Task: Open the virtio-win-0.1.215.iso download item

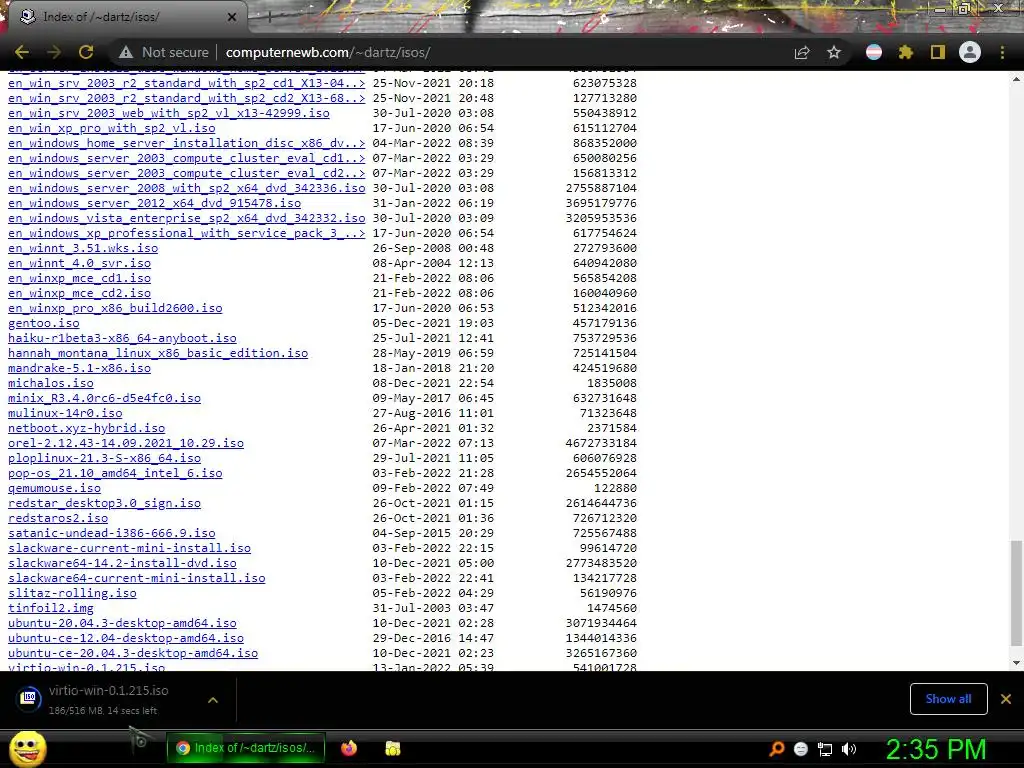Action: [x=108, y=699]
